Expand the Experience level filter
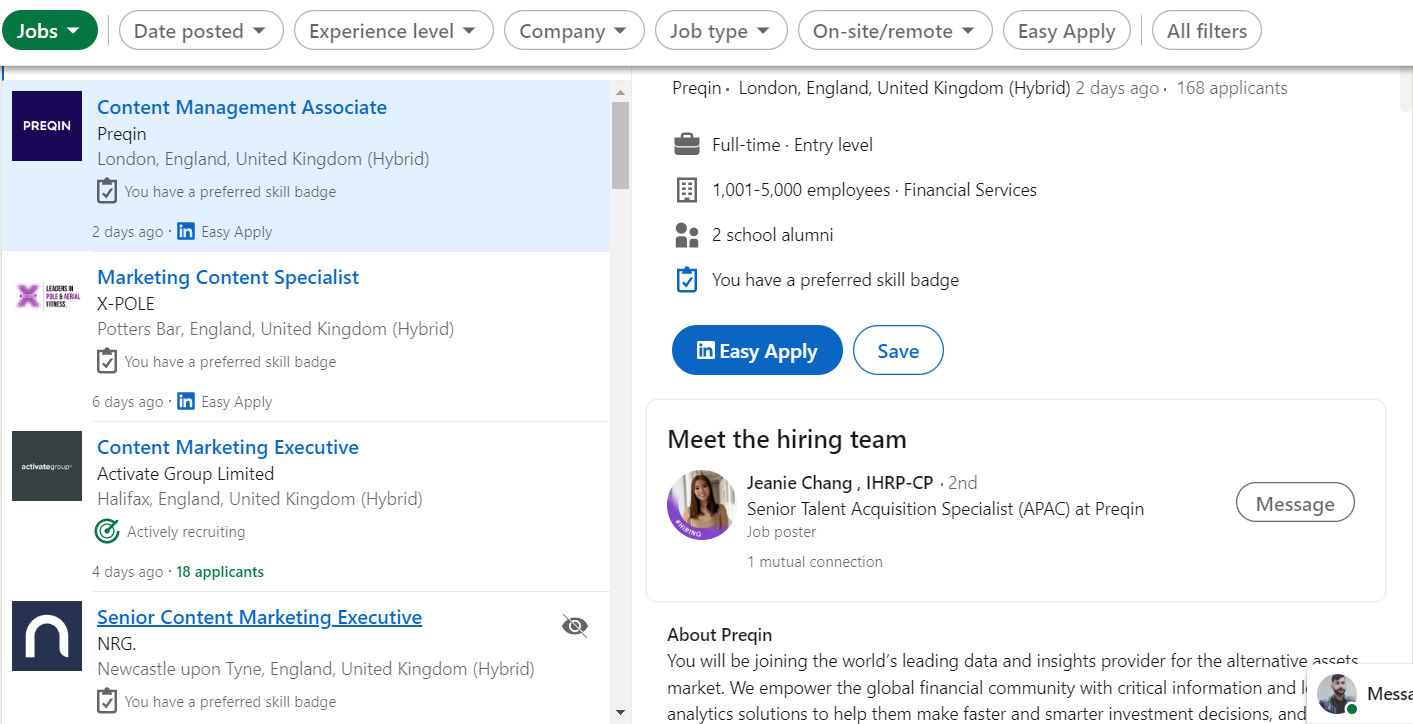This screenshot has height=724, width=1413. 393,30
